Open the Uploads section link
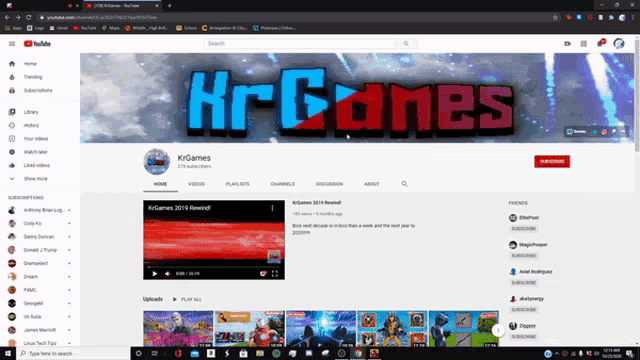The width and height of the screenshot is (640, 360). pyautogui.click(x=153, y=299)
